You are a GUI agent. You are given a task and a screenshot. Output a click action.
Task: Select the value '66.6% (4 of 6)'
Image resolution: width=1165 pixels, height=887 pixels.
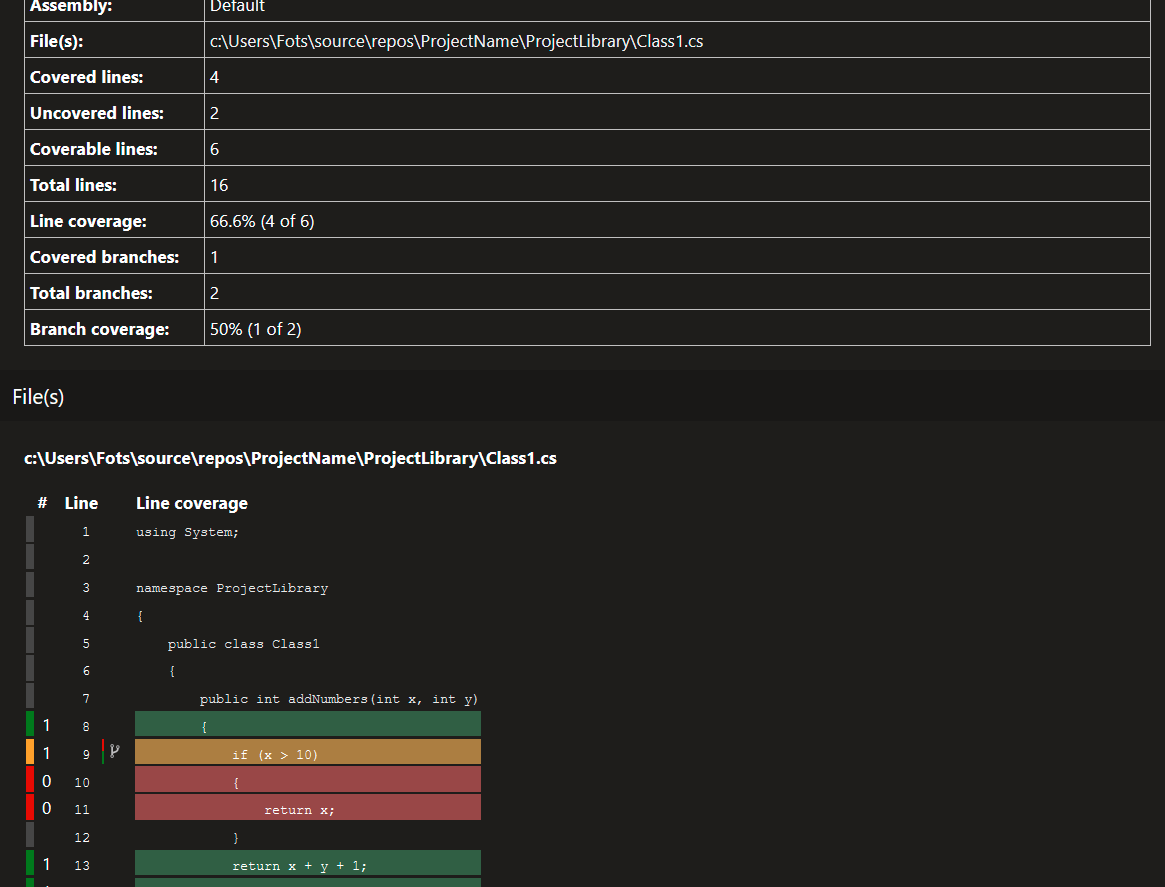click(x=262, y=221)
